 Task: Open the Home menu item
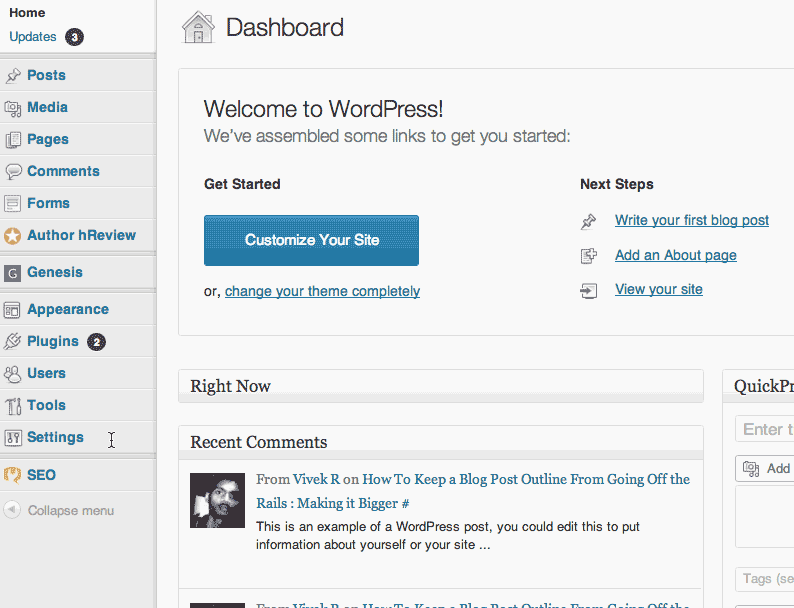pos(27,13)
